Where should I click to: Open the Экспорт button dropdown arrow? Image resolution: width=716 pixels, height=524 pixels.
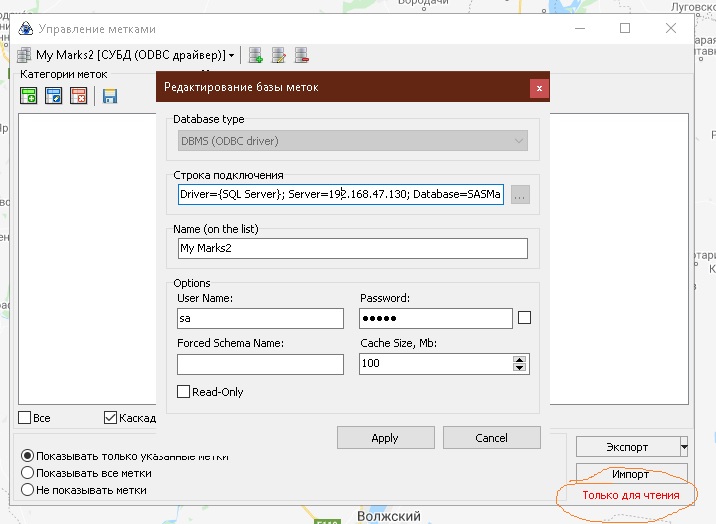point(684,446)
